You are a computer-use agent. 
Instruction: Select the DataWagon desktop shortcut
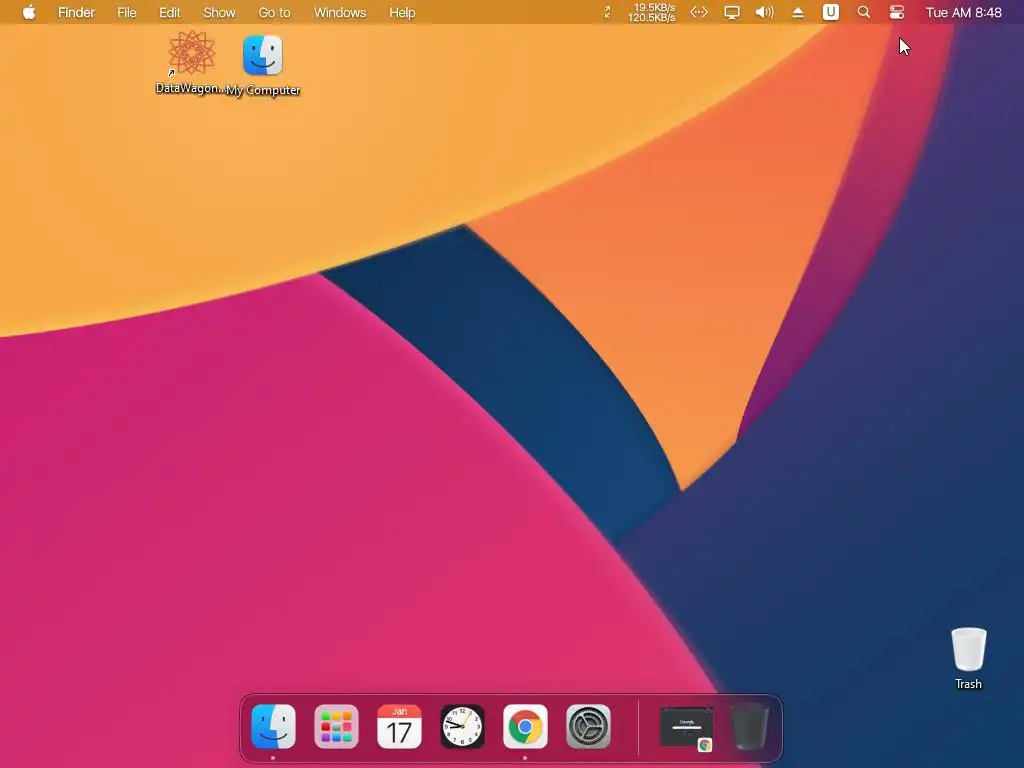[x=191, y=62]
